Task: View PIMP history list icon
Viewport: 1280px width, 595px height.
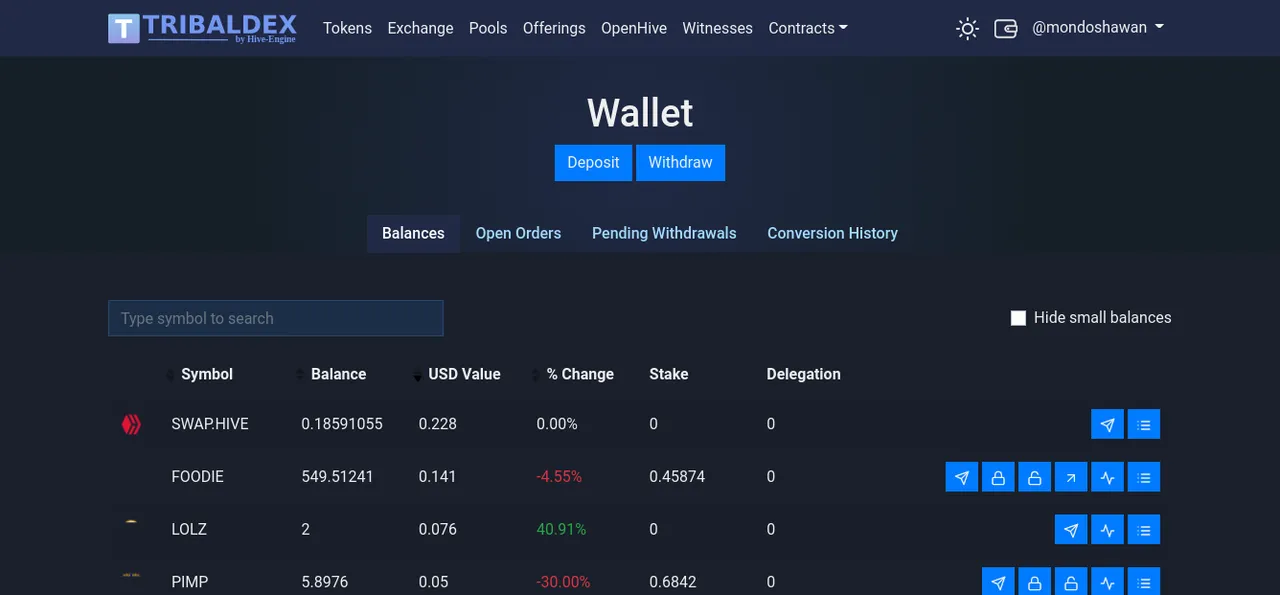Action: (x=1144, y=581)
